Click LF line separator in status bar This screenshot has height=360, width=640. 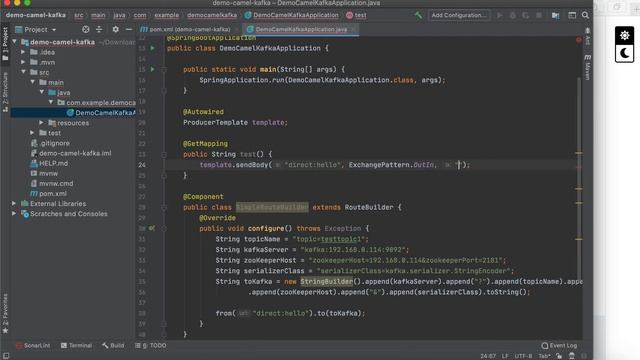pos(505,356)
